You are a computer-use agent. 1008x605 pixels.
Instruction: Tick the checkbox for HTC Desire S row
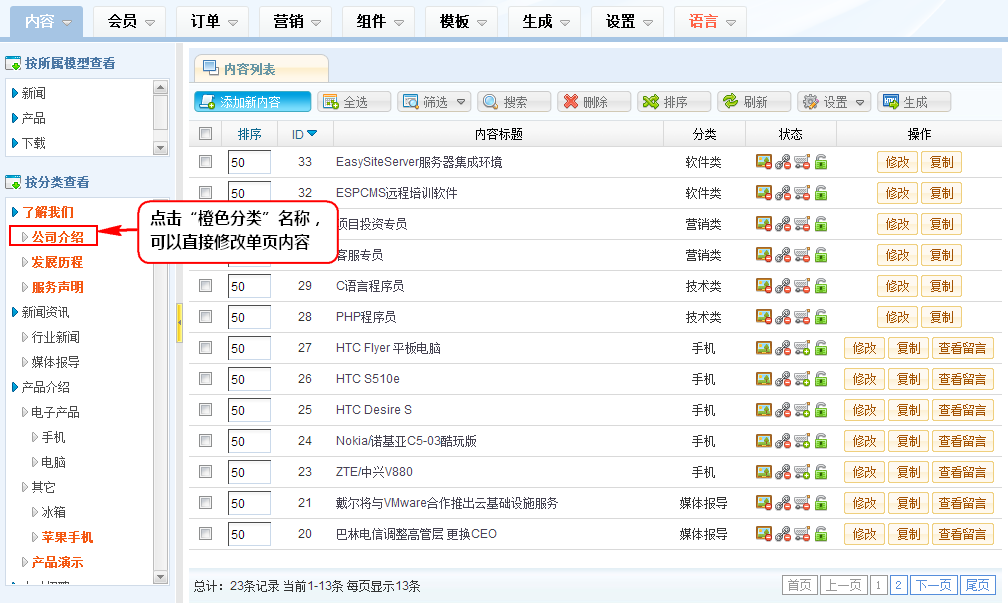click(205, 410)
